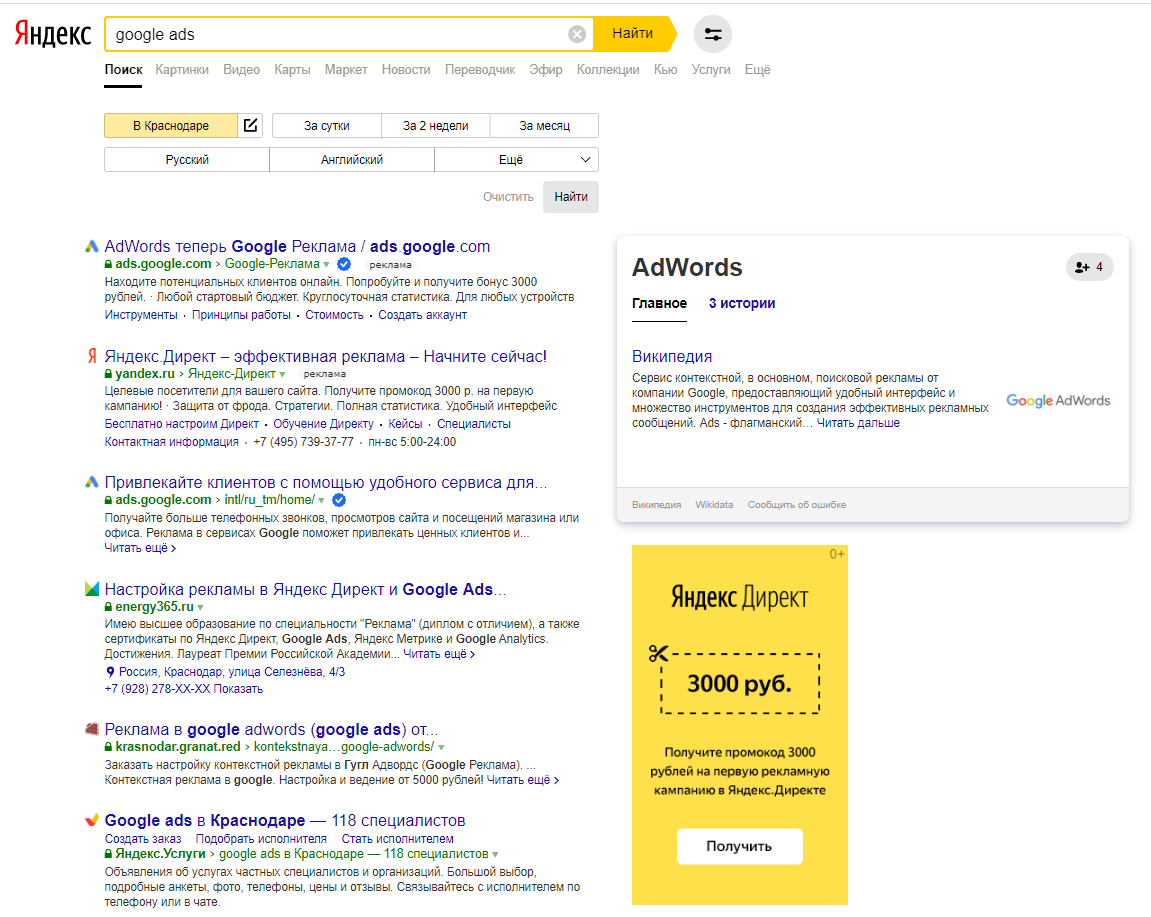This screenshot has width=1151, height=917.
Task: Select the За сутки time filter
Action: pos(327,126)
